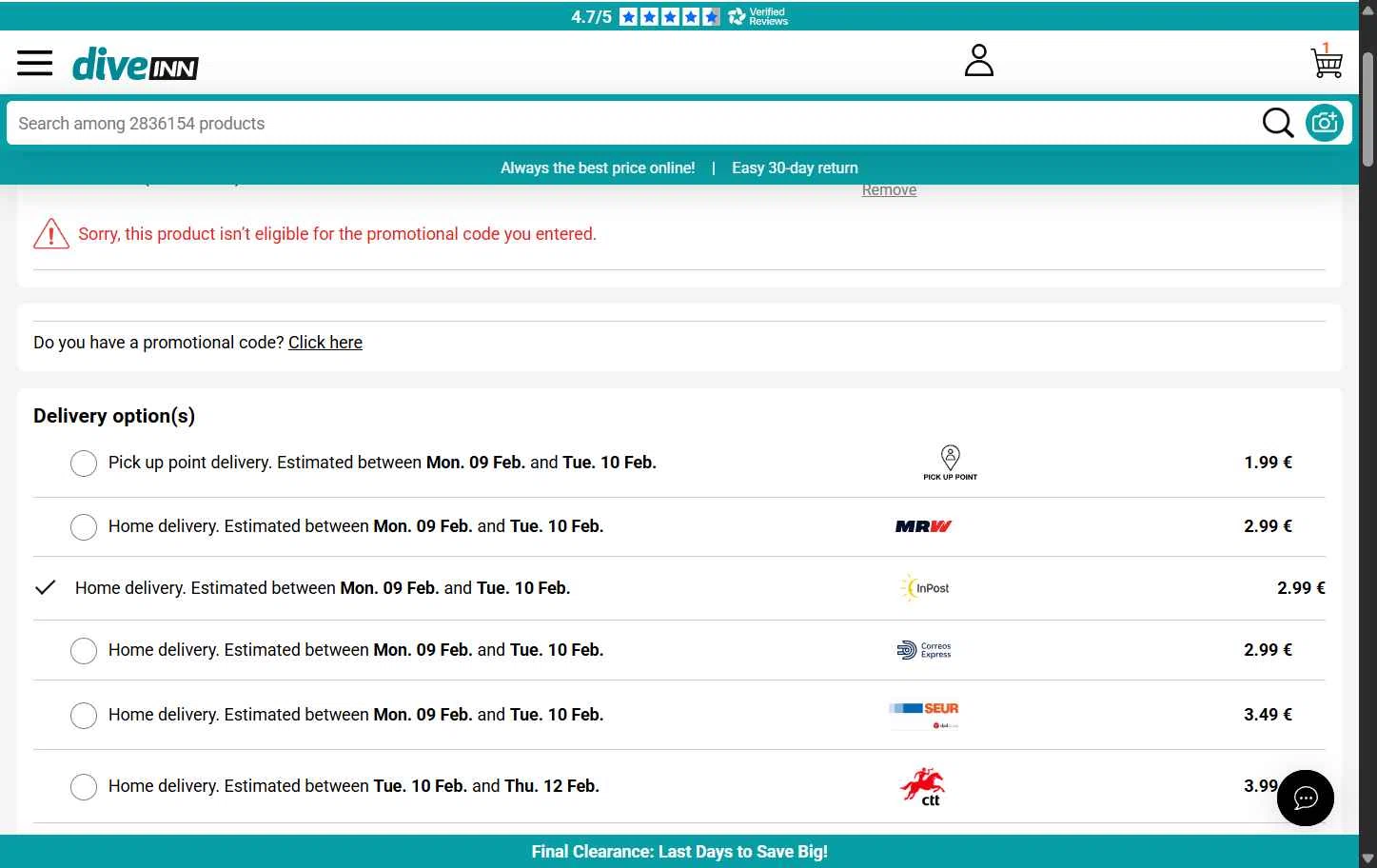Click the MRW carrier logo

923,526
